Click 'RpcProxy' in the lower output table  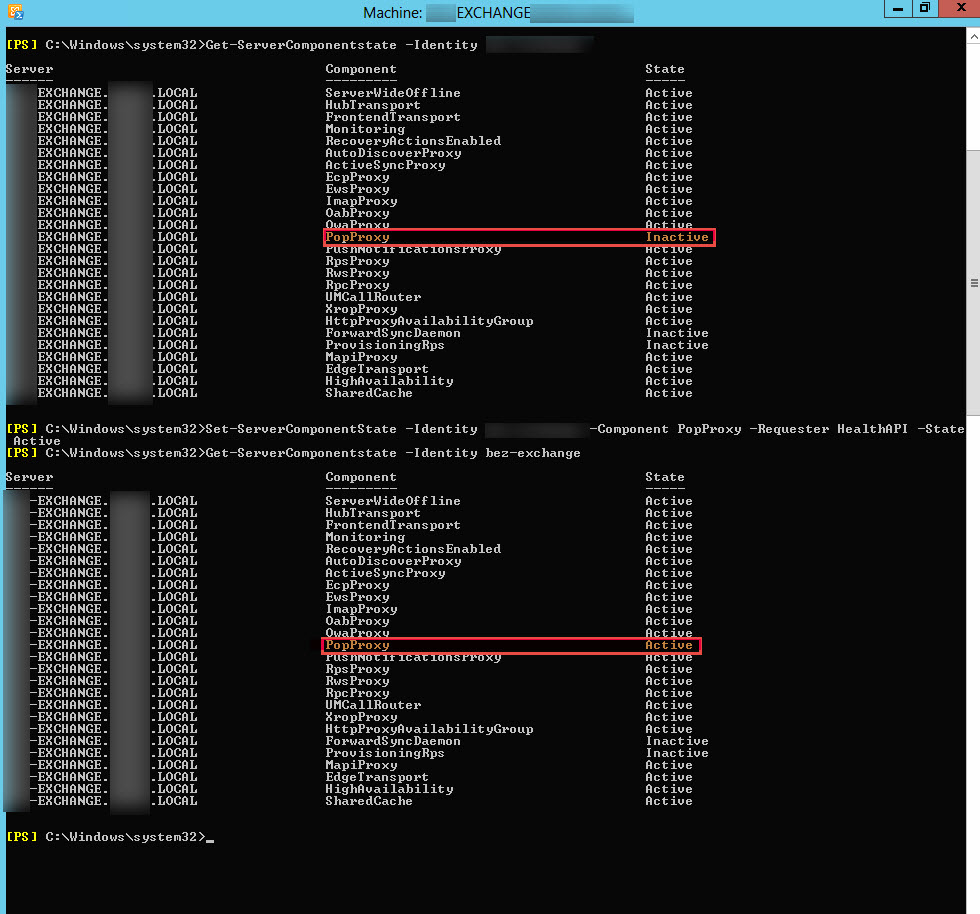[357, 693]
